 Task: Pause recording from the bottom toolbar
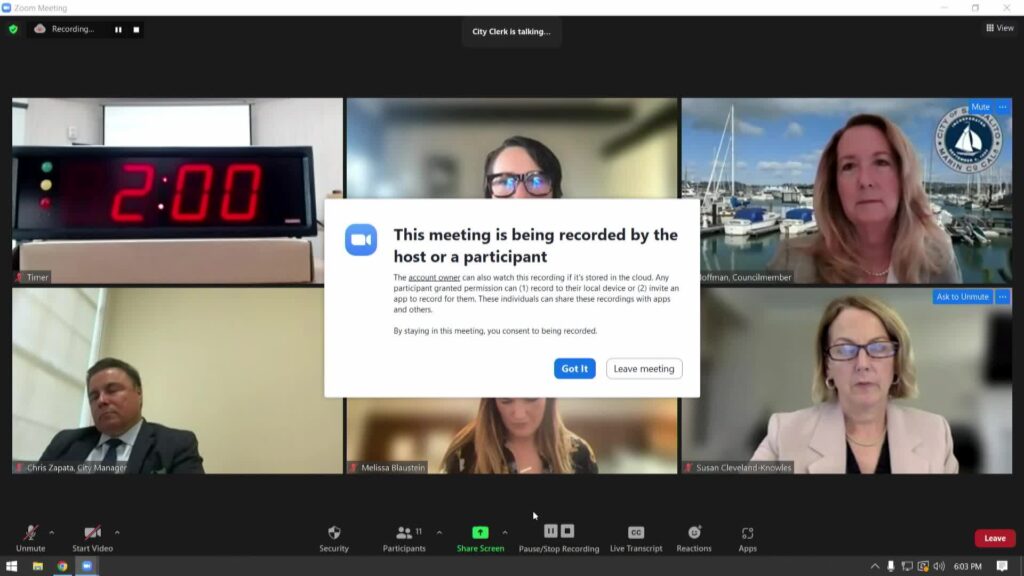point(551,531)
